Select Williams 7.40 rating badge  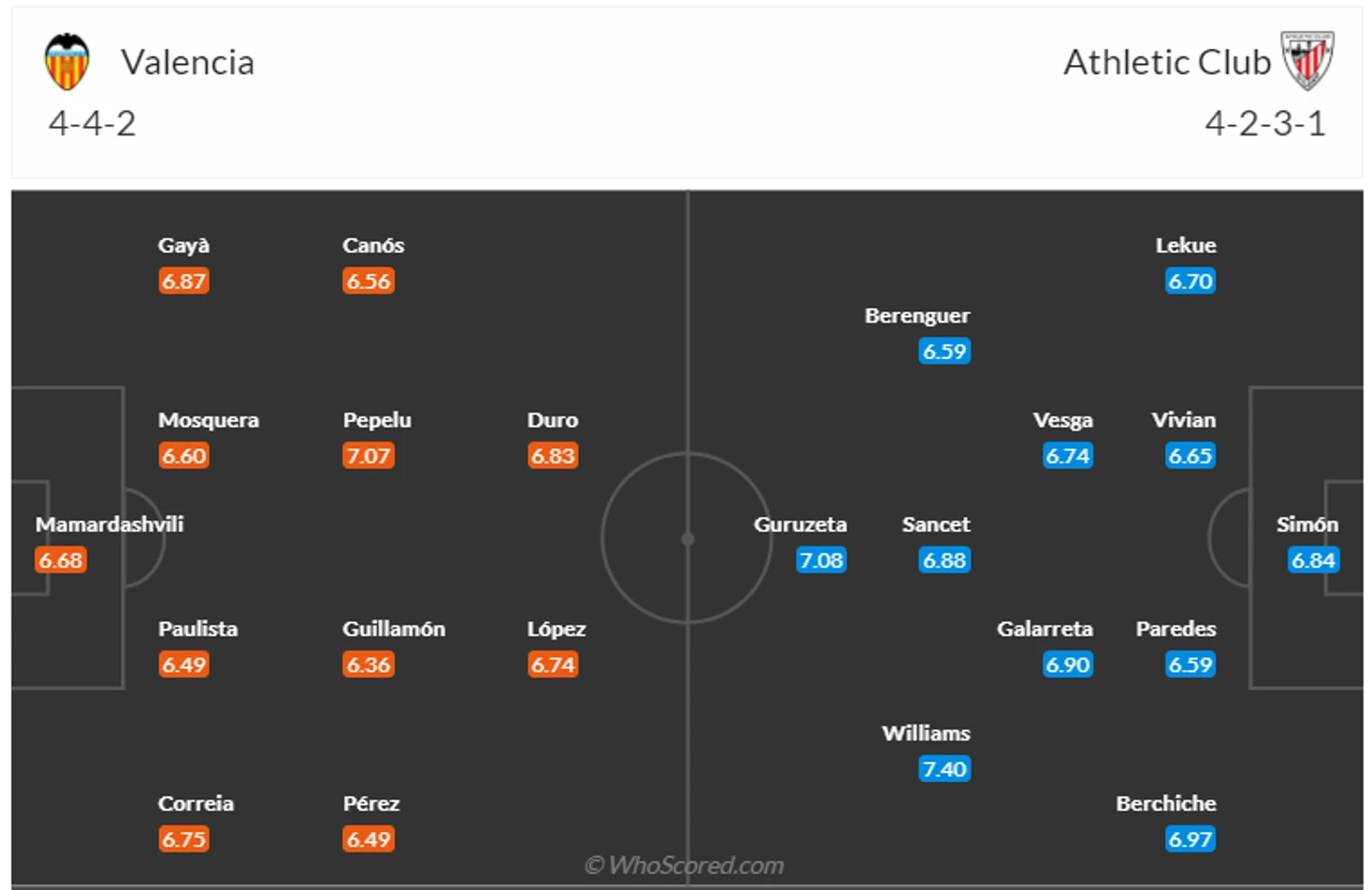click(x=944, y=769)
